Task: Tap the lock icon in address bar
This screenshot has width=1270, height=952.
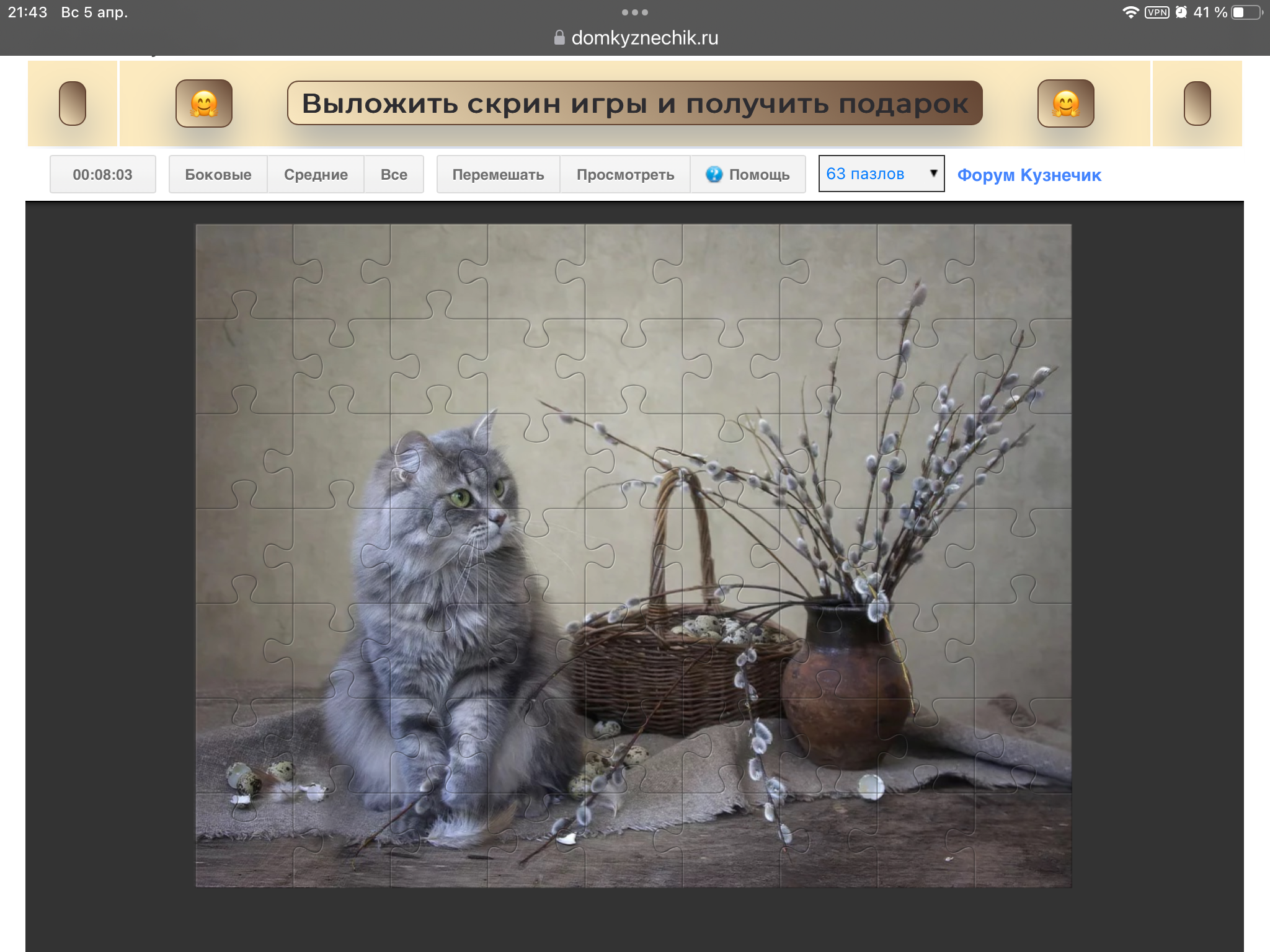Action: point(559,38)
